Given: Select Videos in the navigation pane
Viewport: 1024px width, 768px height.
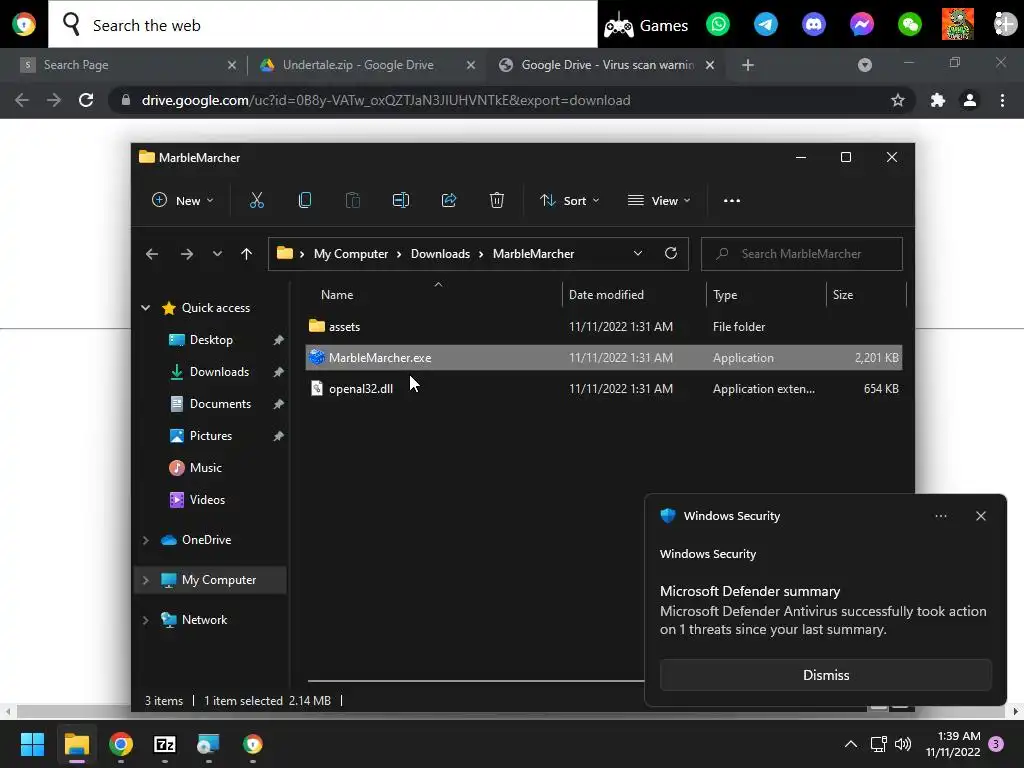Looking at the screenshot, I should click(x=207, y=500).
